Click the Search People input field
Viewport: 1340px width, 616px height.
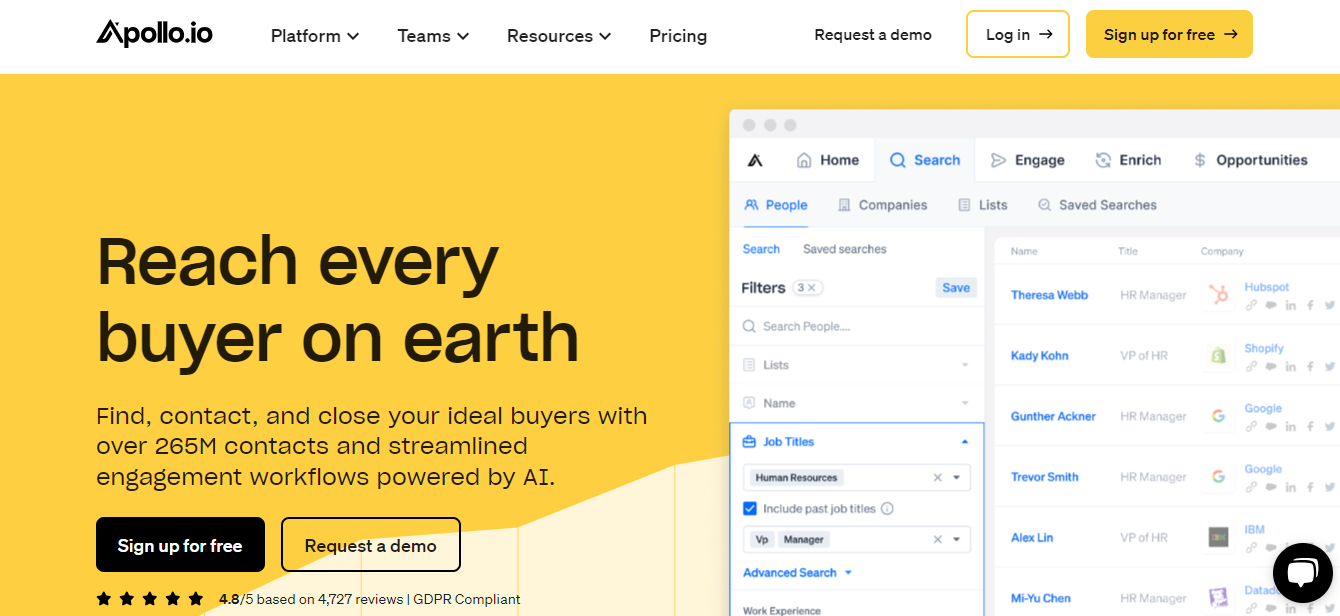pos(857,326)
